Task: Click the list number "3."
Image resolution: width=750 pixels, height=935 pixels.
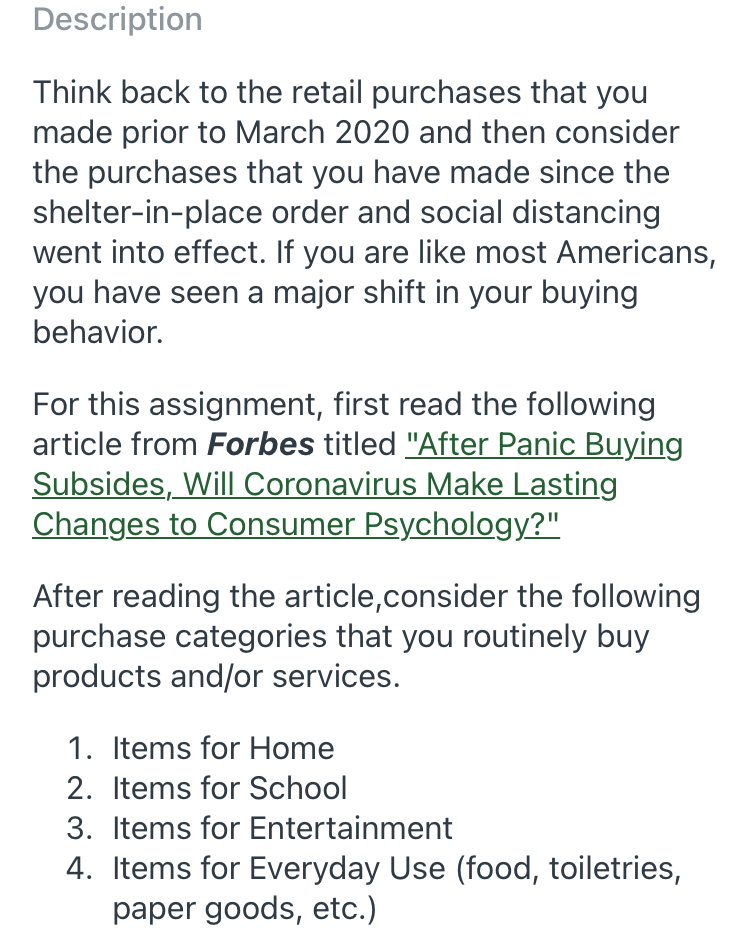Action: (82, 828)
